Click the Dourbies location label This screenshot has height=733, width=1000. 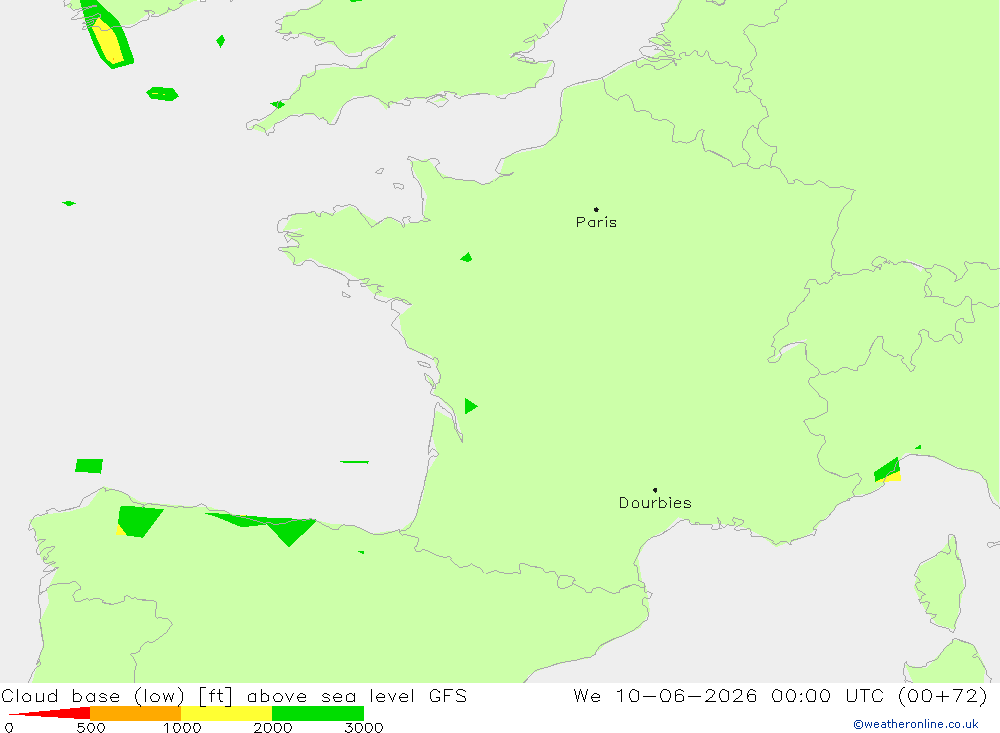click(655, 503)
